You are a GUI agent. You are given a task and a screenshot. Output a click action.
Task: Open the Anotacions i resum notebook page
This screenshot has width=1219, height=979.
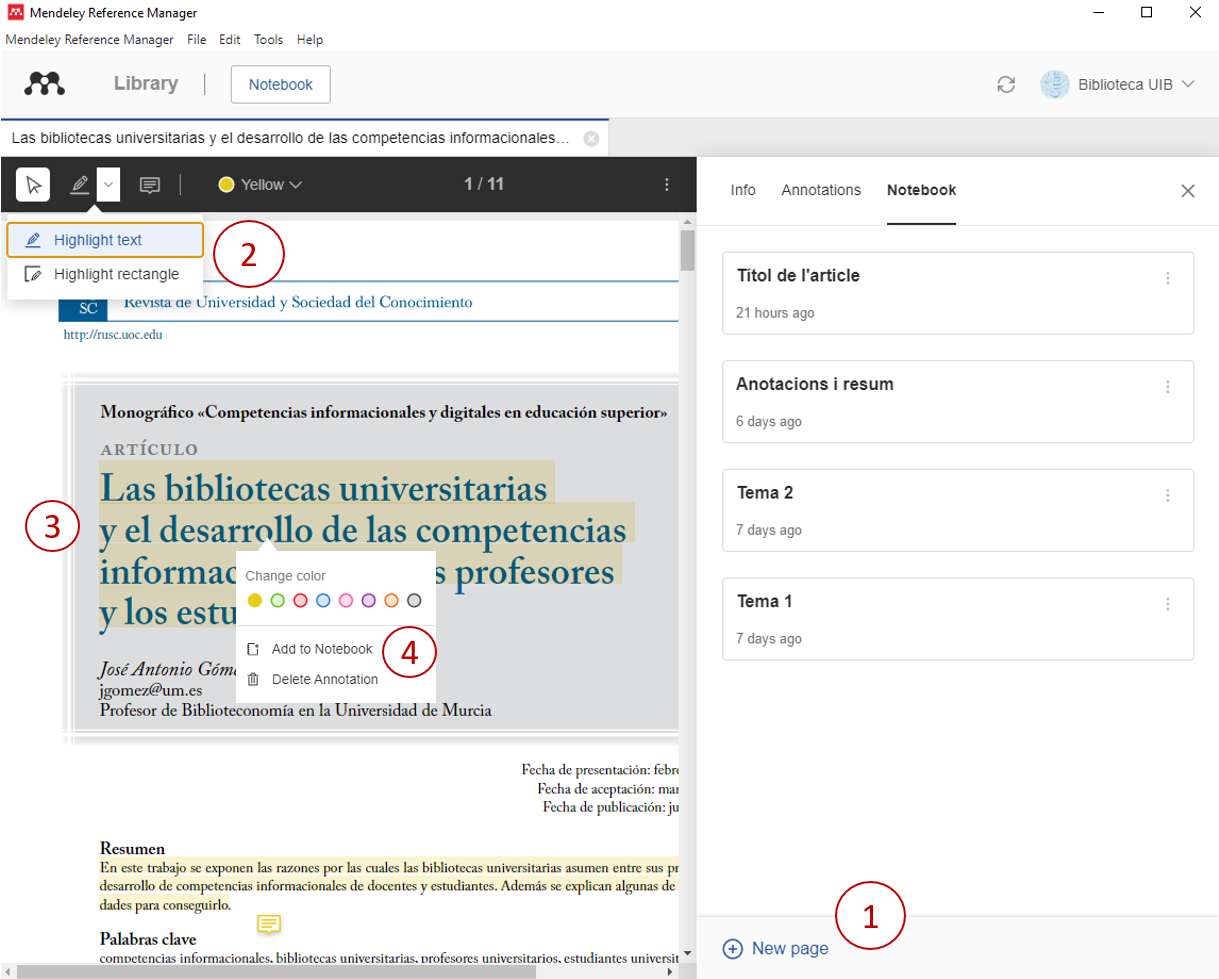(x=958, y=401)
